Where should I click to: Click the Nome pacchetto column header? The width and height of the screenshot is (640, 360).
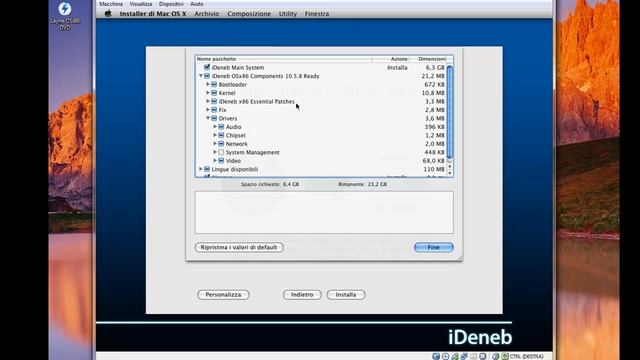(284, 59)
